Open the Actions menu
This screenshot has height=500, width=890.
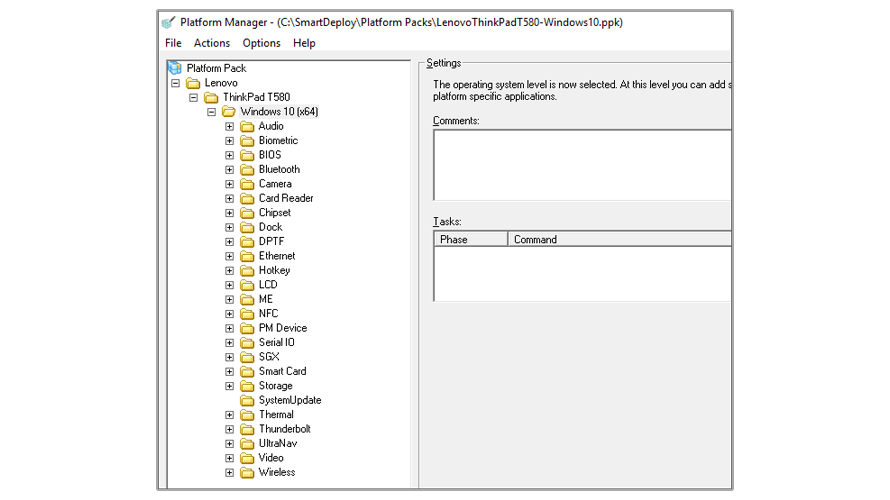(x=211, y=43)
